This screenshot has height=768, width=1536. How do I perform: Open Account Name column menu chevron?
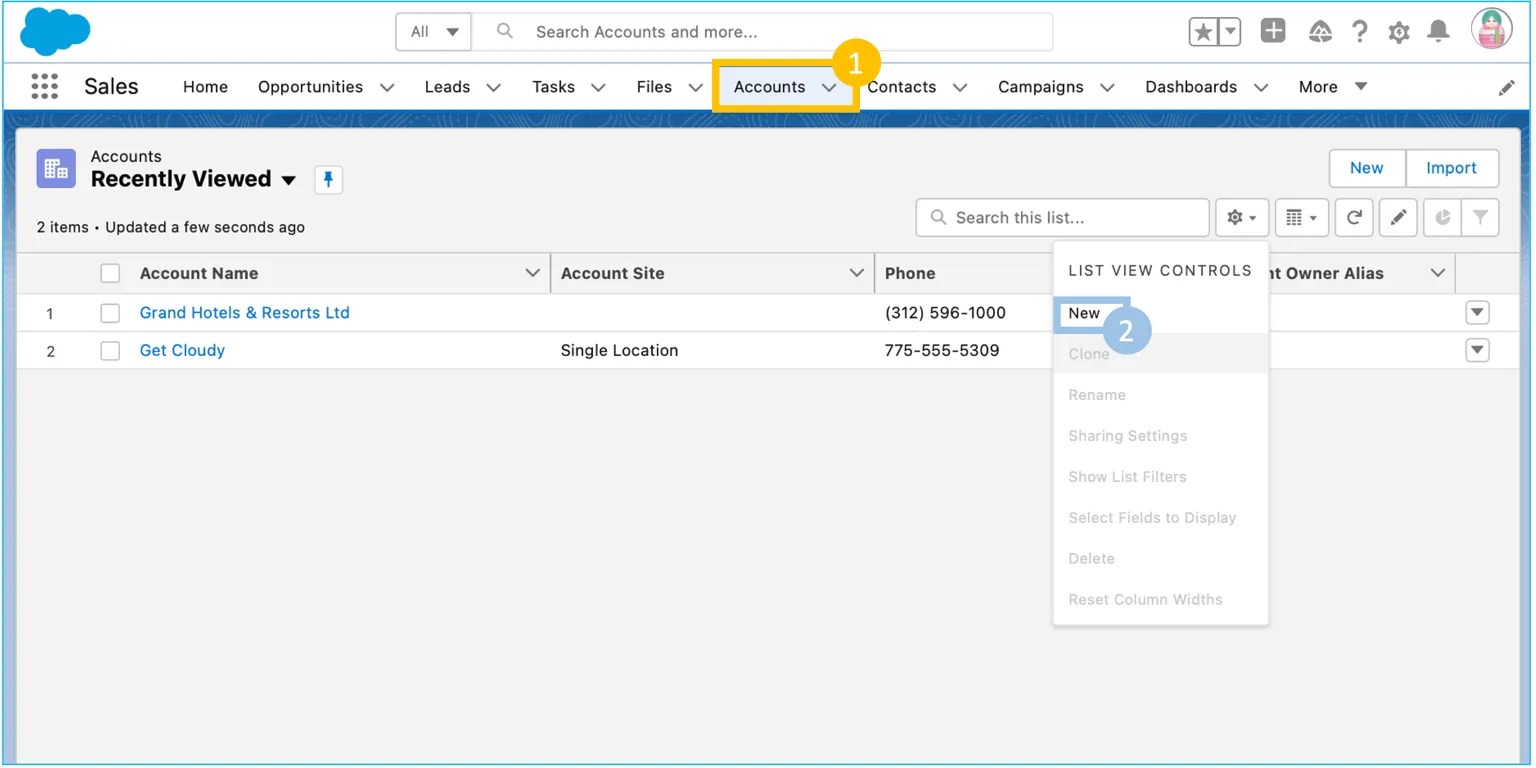click(532, 273)
